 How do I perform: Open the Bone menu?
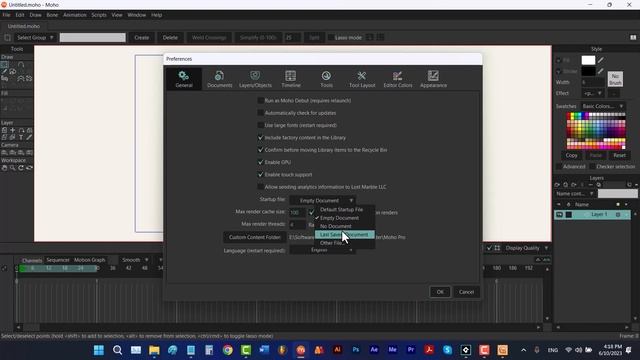coord(52,15)
